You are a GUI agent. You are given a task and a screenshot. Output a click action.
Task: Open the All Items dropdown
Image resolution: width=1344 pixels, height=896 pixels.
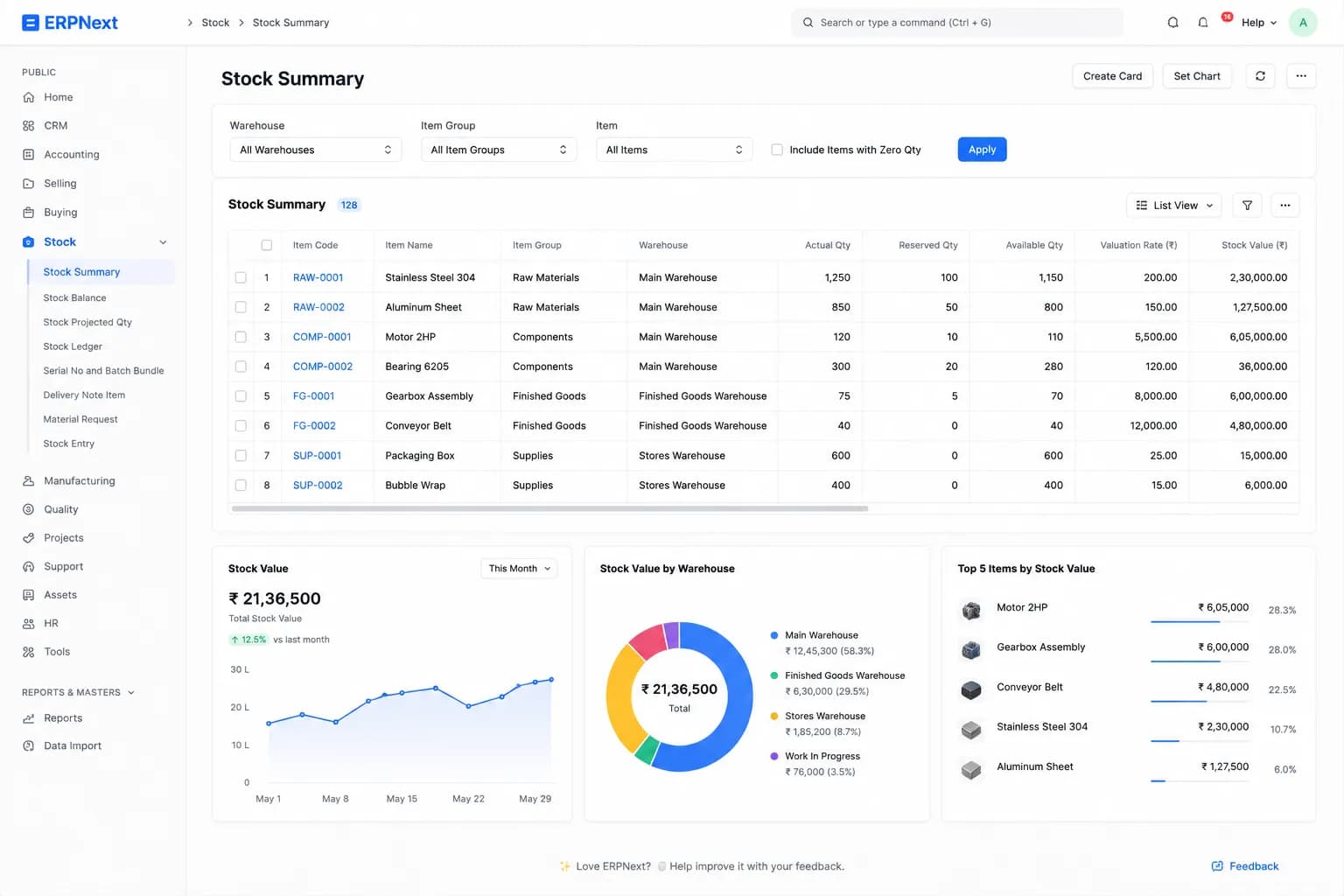[x=674, y=150]
